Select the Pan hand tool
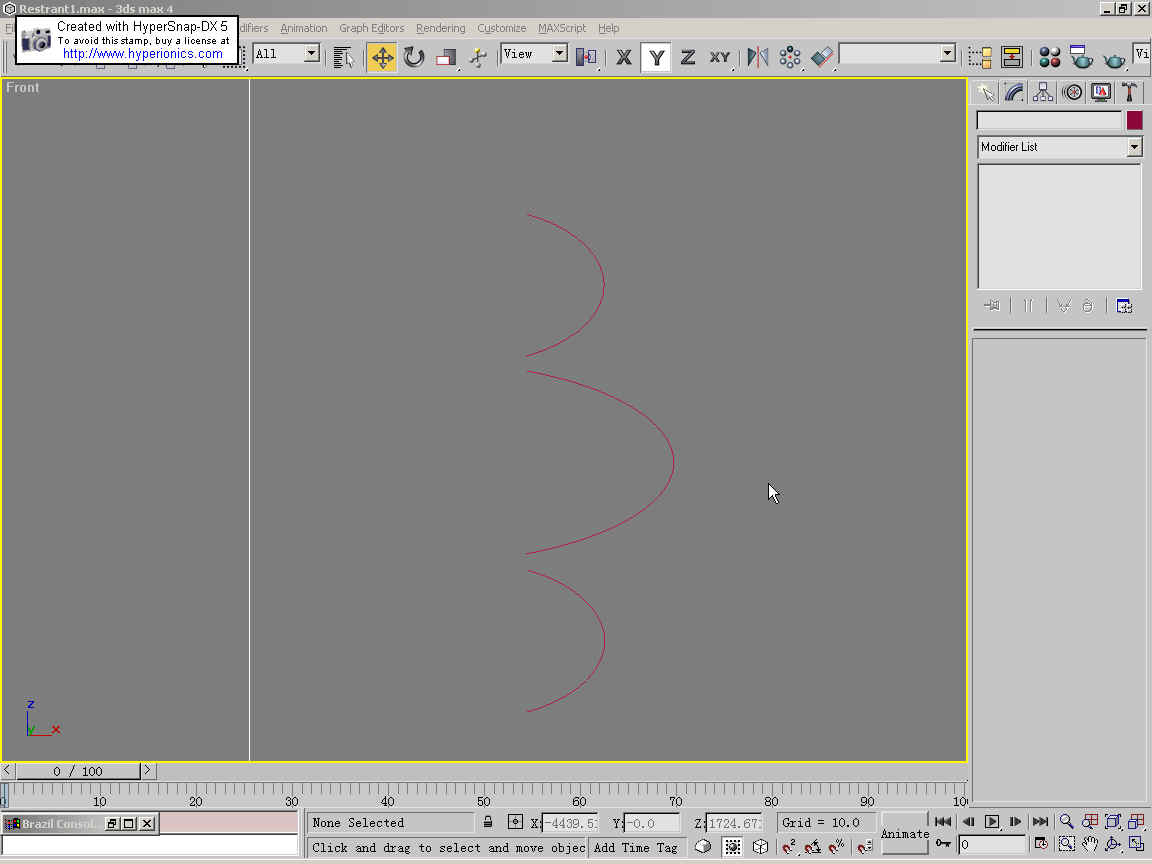Image resolution: width=1152 pixels, height=864 pixels. click(1090, 845)
